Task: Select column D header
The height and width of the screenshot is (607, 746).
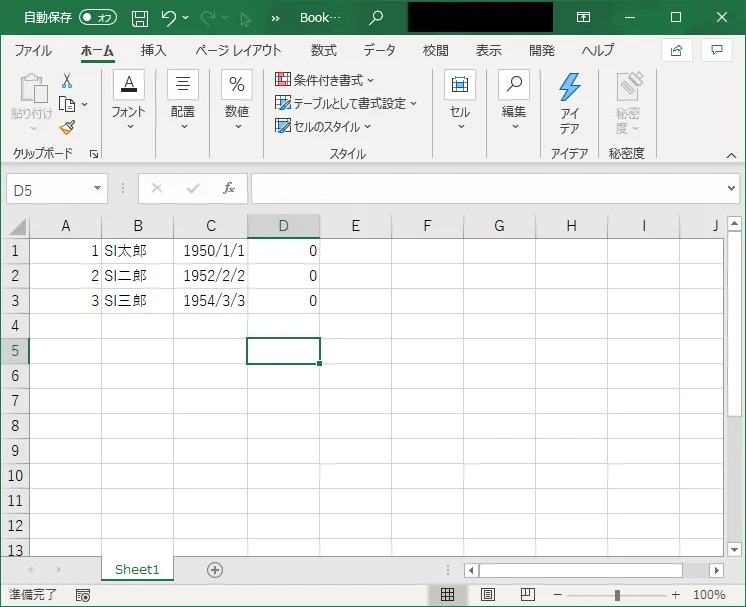Action: click(284, 226)
